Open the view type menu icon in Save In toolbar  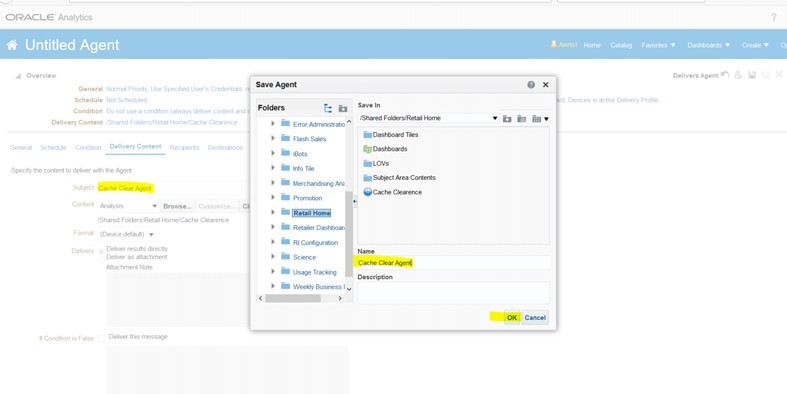pyautogui.click(x=540, y=118)
